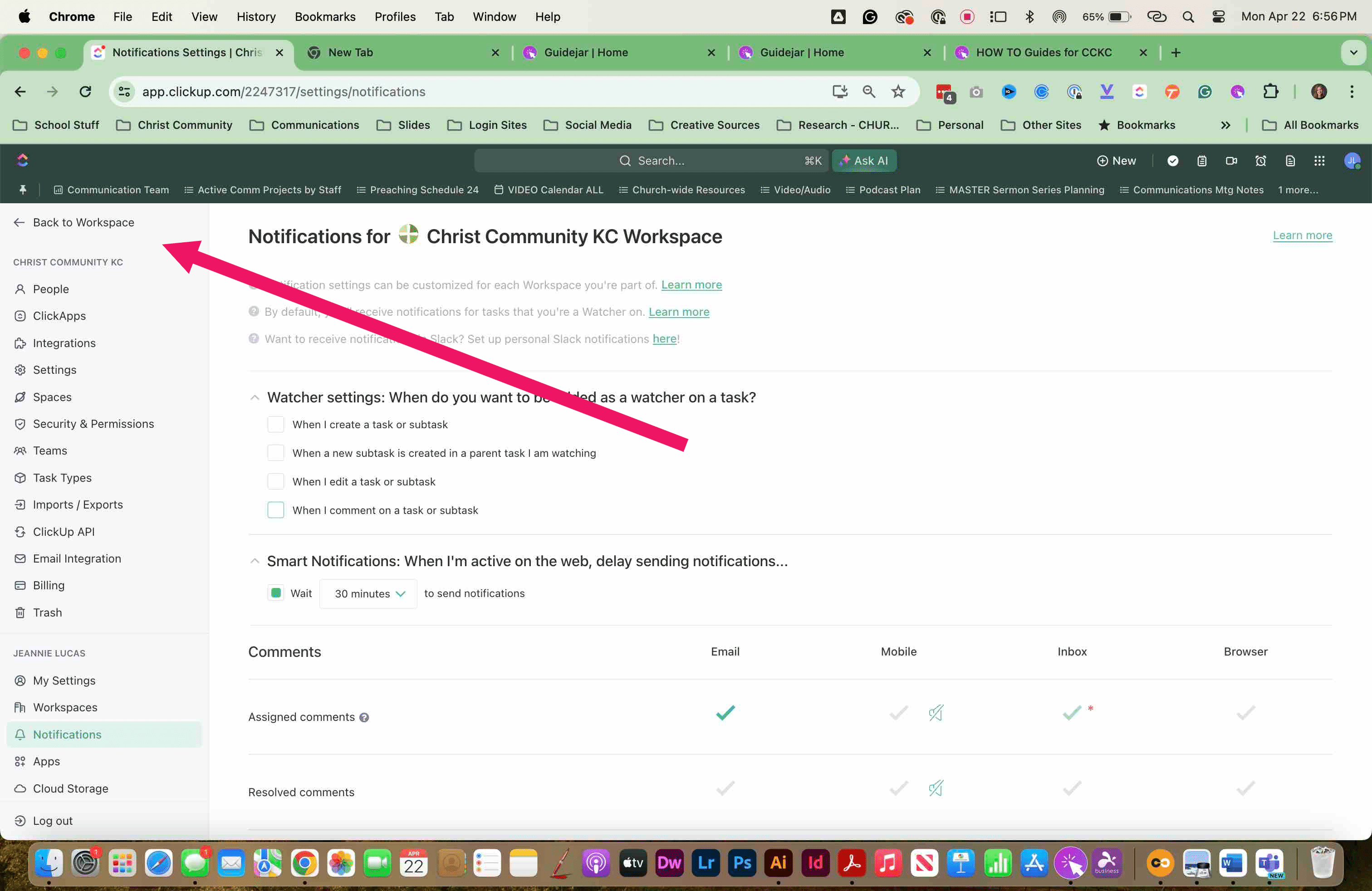Go Back to Workspace
Viewport: 1372px width, 891px height.
(x=74, y=222)
